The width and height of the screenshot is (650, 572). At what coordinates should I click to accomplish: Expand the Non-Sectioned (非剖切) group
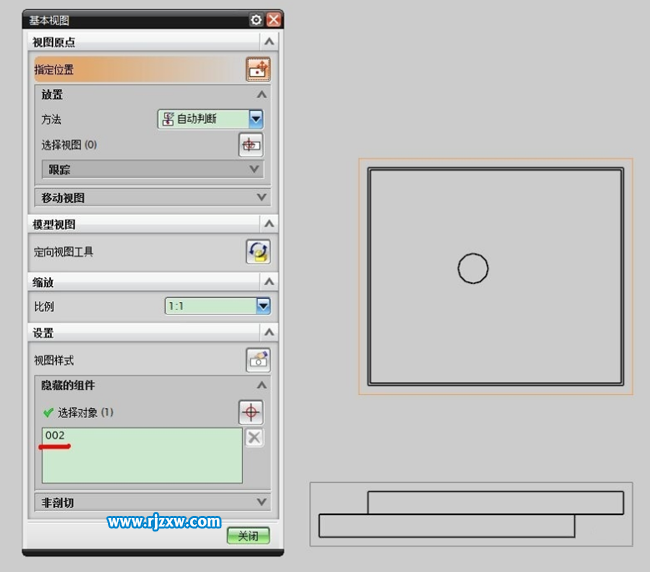click(x=262, y=502)
